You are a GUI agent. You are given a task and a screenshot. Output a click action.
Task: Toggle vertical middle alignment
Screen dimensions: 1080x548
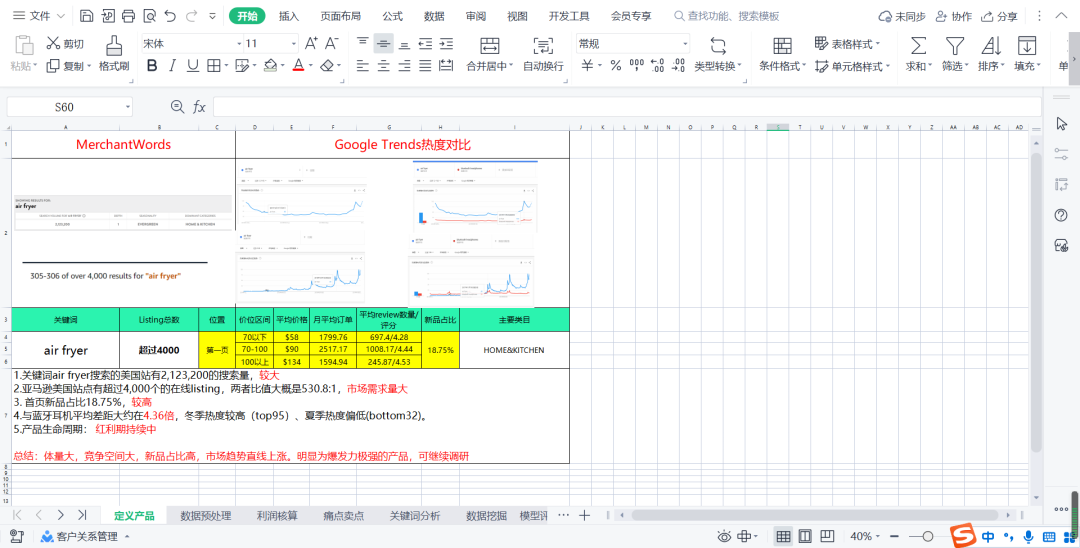click(384, 43)
